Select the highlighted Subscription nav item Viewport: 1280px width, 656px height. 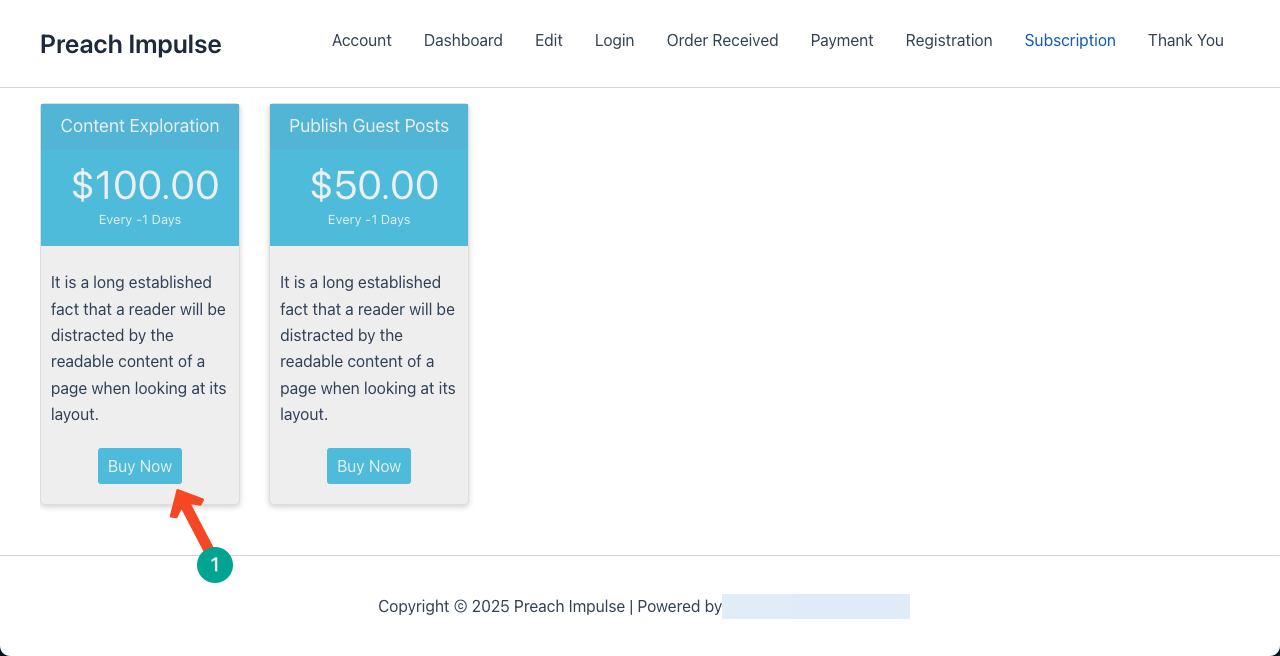(1070, 40)
